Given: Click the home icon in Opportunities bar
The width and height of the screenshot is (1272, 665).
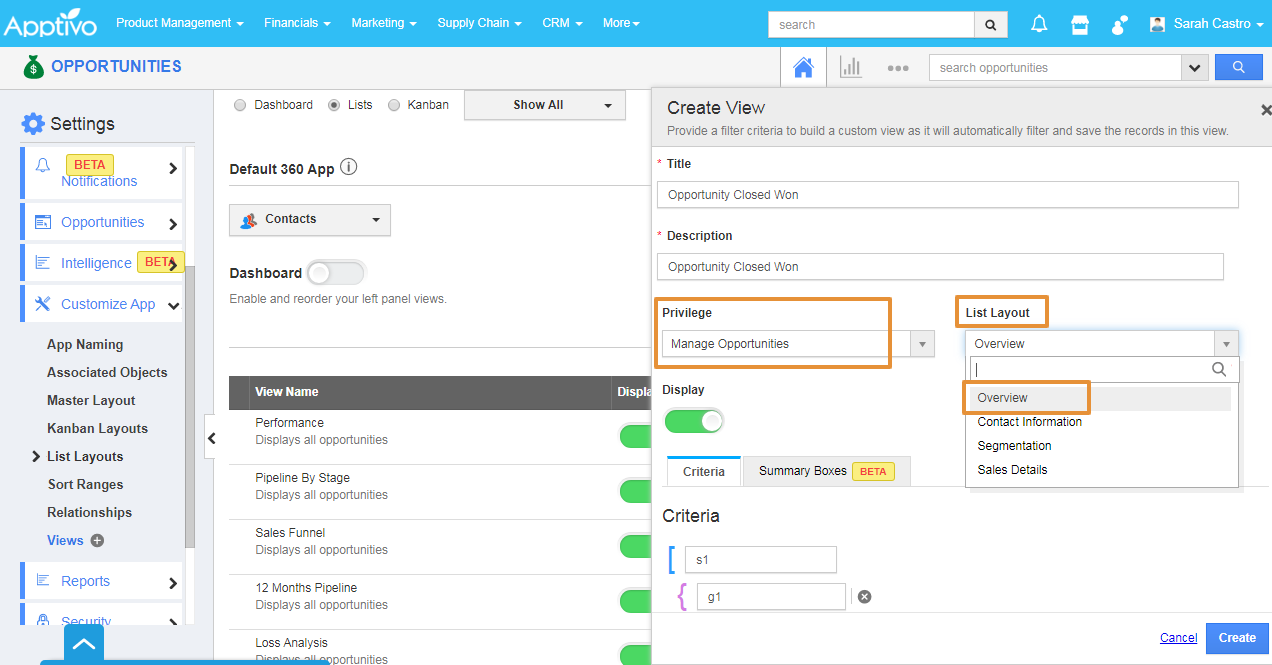Looking at the screenshot, I should pyautogui.click(x=803, y=68).
